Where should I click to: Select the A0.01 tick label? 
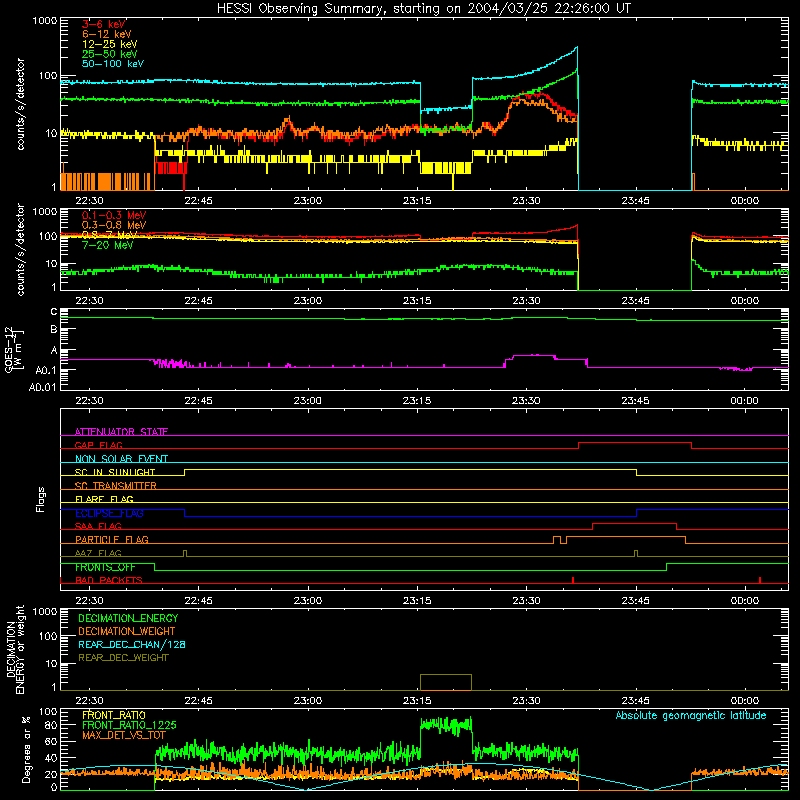pos(43,387)
